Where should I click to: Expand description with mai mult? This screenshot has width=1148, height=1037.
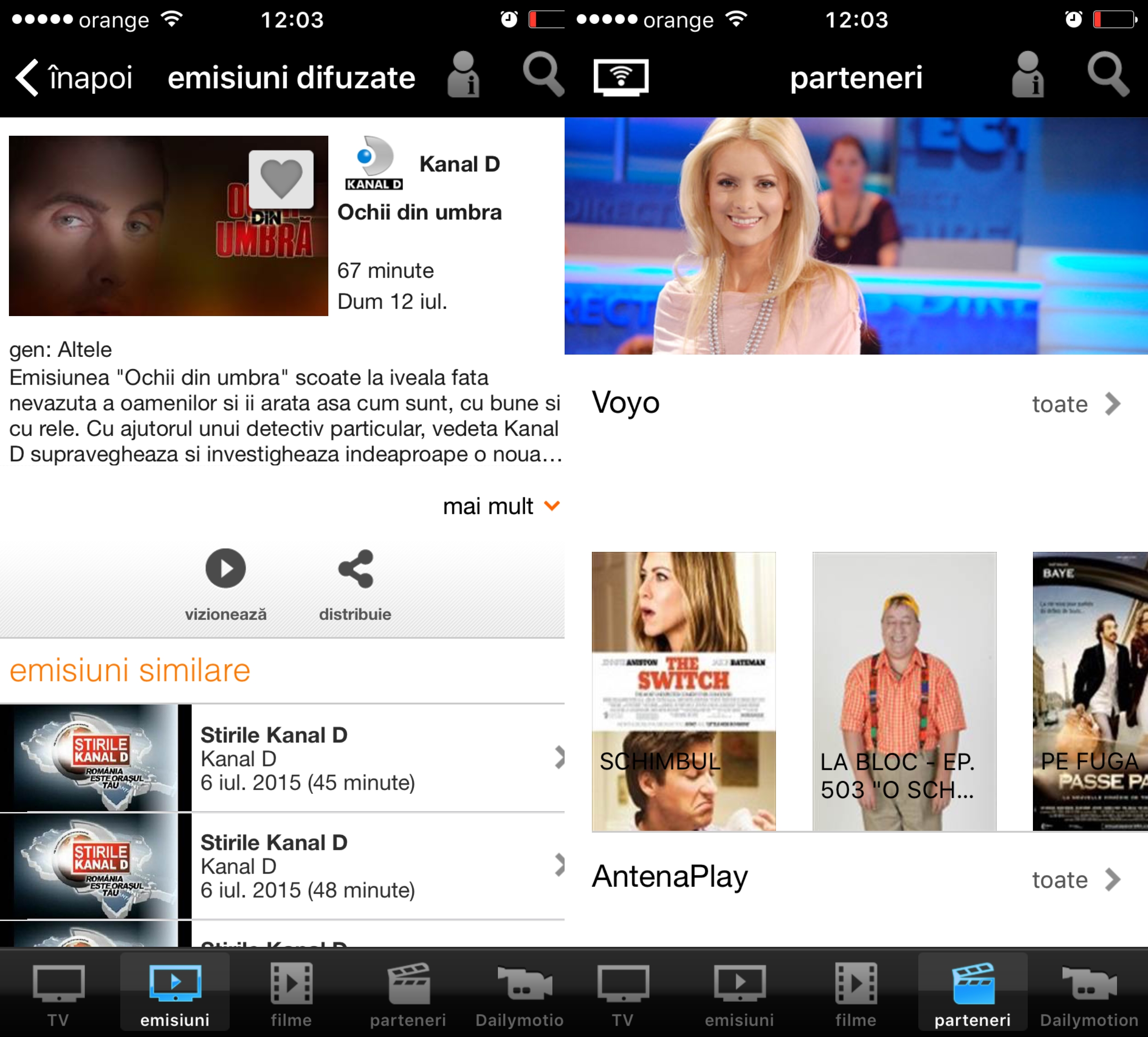pos(502,506)
